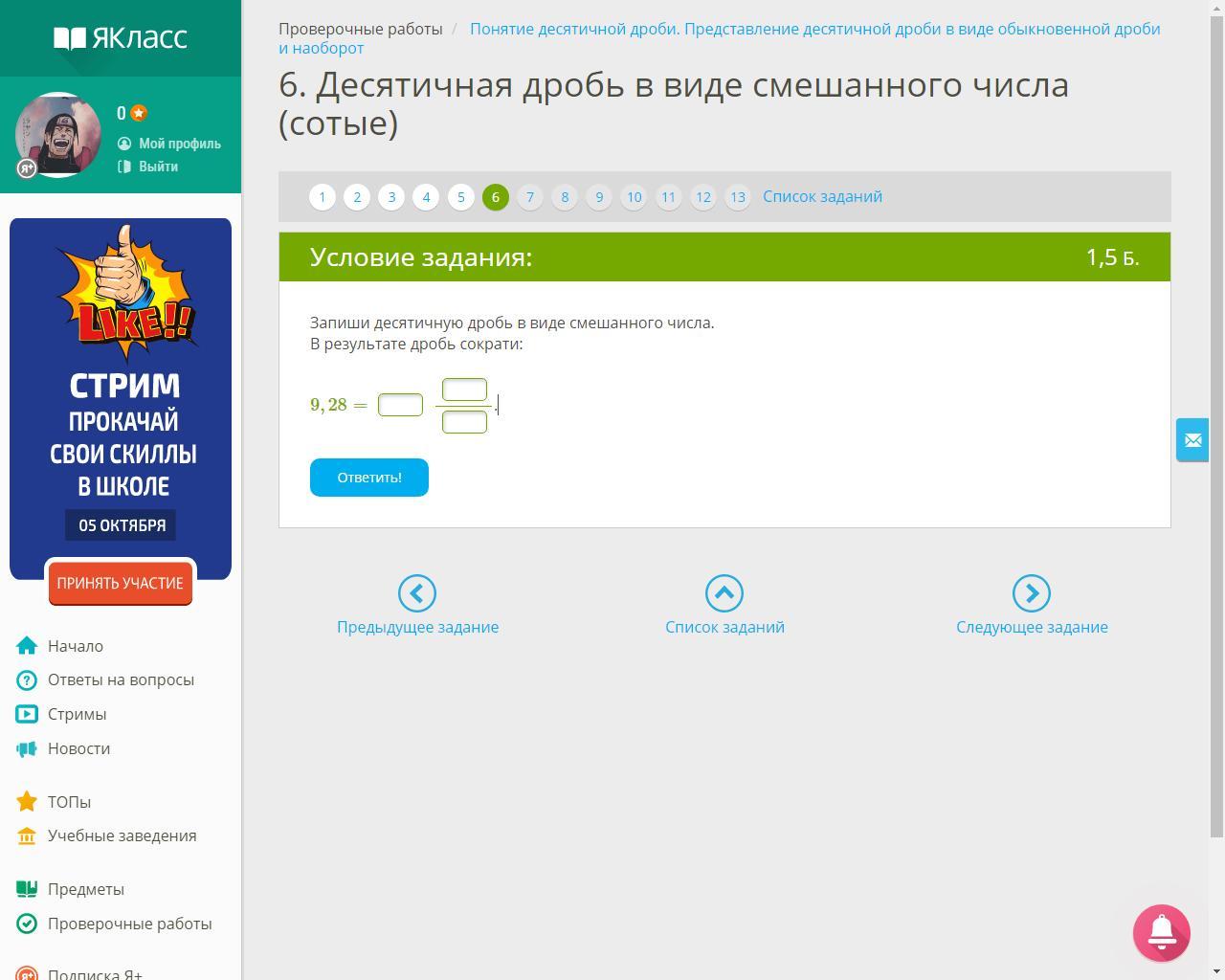Go to previous task arrow icon
The width and height of the screenshot is (1225, 980).
(417, 593)
